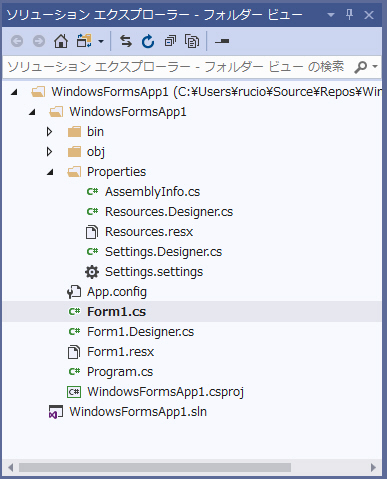
Task: Show all files icon
Action: tap(192, 41)
